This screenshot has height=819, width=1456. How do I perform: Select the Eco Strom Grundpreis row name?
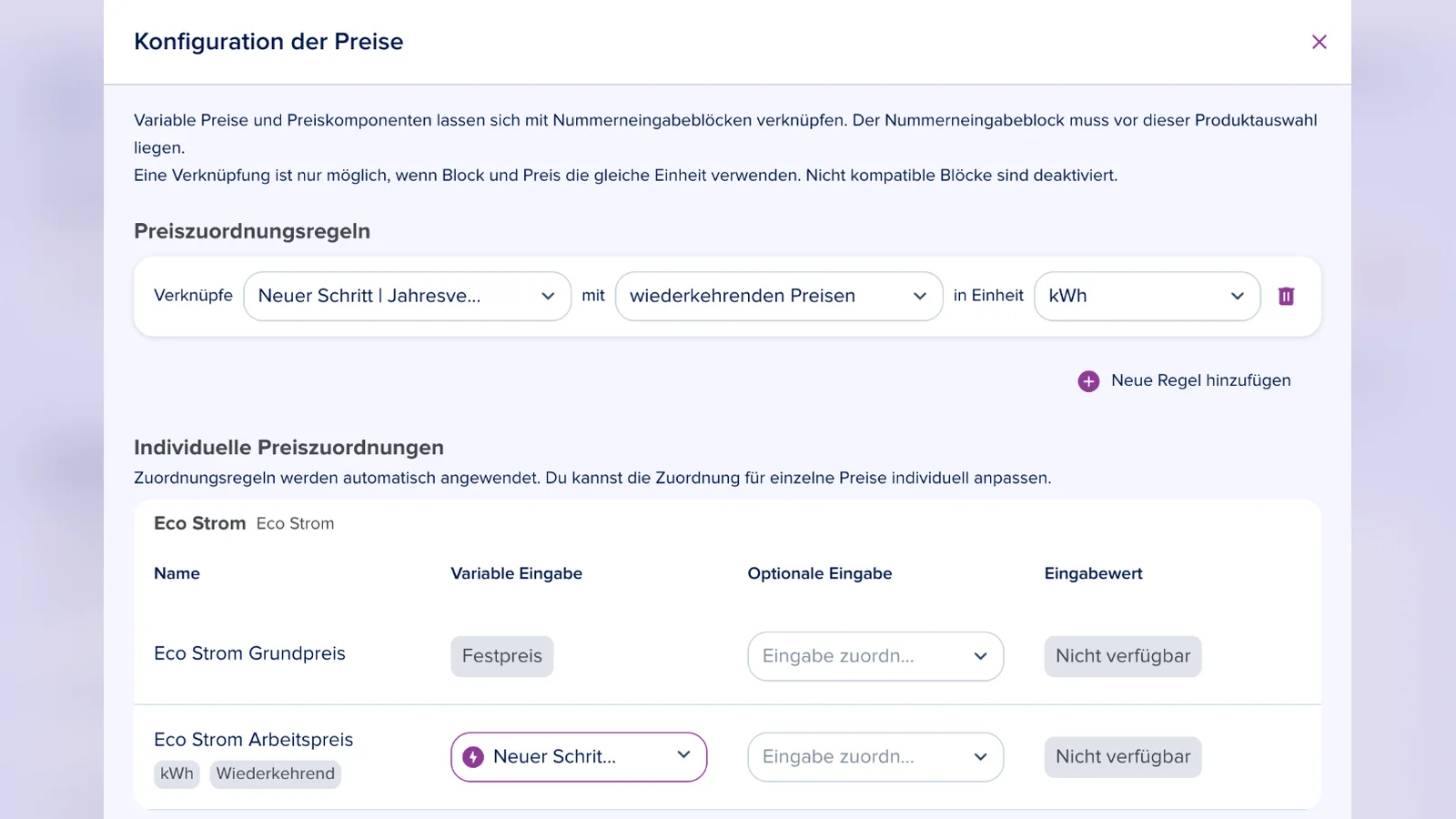tap(249, 653)
